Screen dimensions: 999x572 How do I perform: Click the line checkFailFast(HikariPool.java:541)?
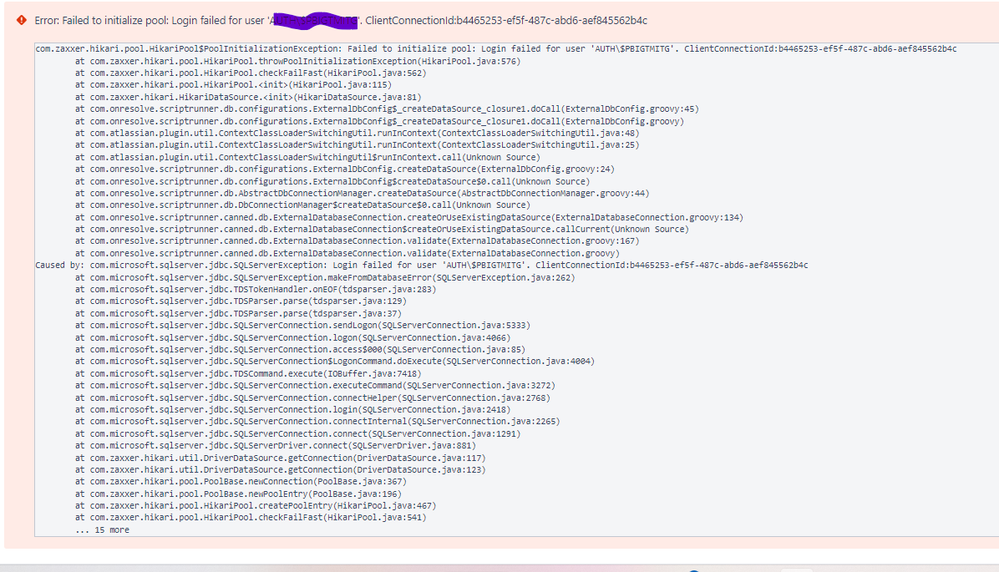click(x=250, y=518)
